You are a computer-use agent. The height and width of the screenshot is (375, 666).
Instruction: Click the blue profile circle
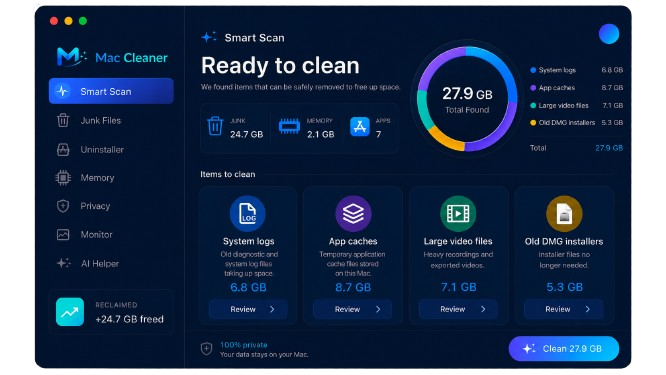tap(609, 34)
